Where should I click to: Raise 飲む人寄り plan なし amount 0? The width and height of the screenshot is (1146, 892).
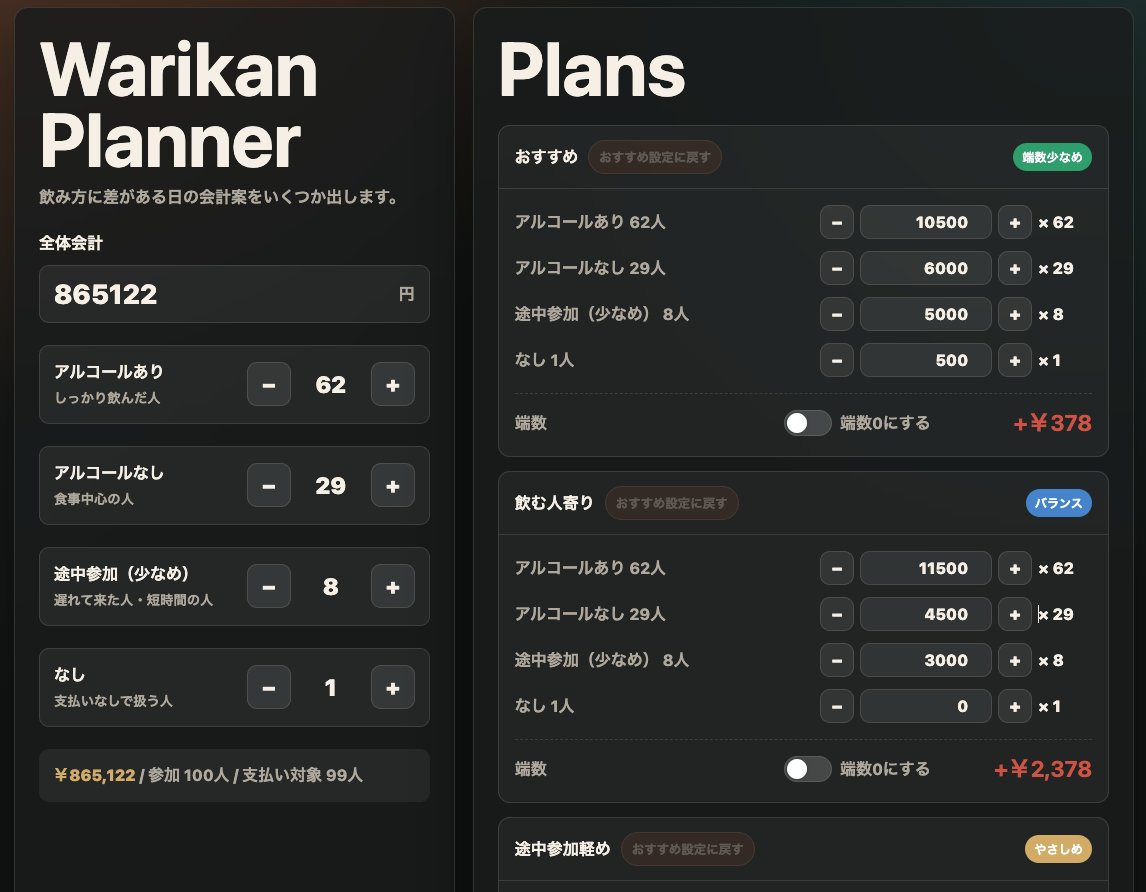1014,706
